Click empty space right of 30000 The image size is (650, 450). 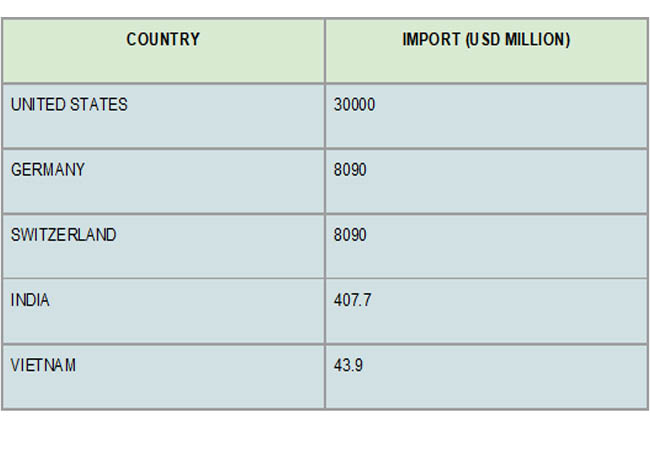coord(510,116)
